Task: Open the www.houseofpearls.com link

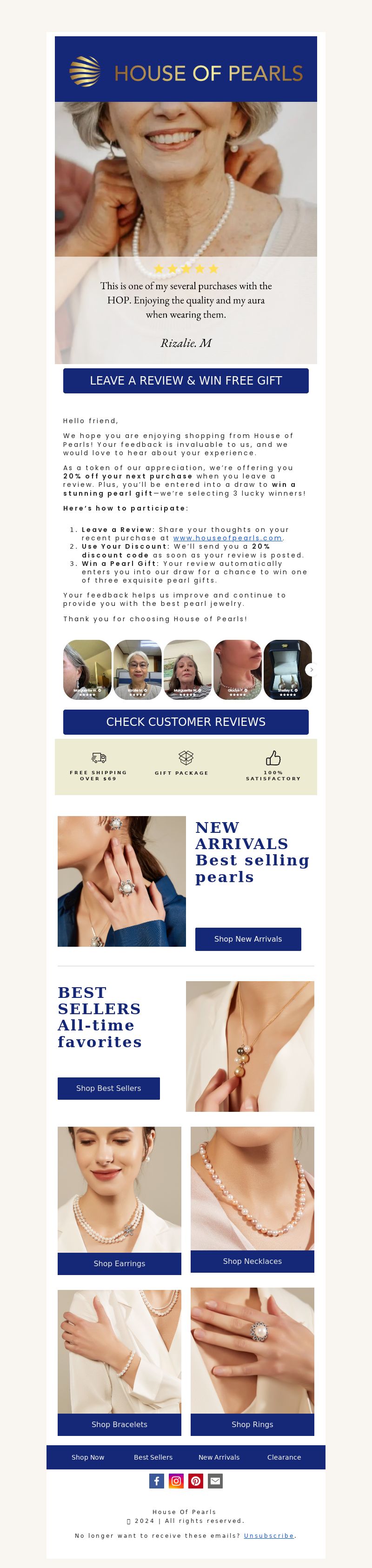Action: [x=228, y=538]
